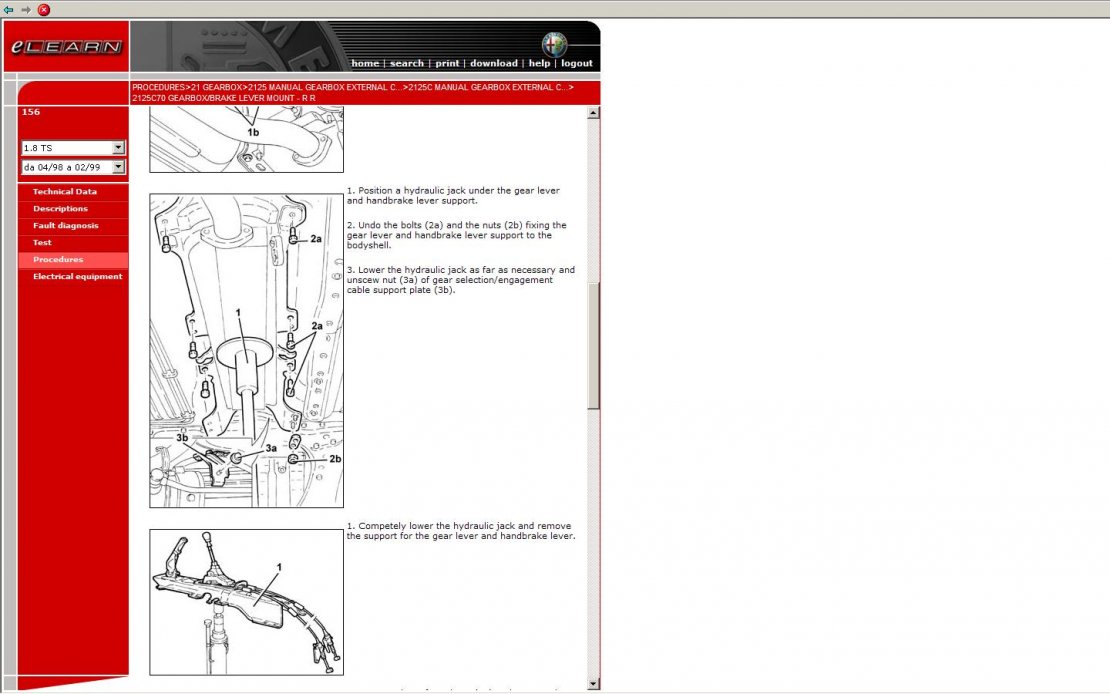Click the forward arrow icon
Viewport: 1110px width, 694px height.
26,9
